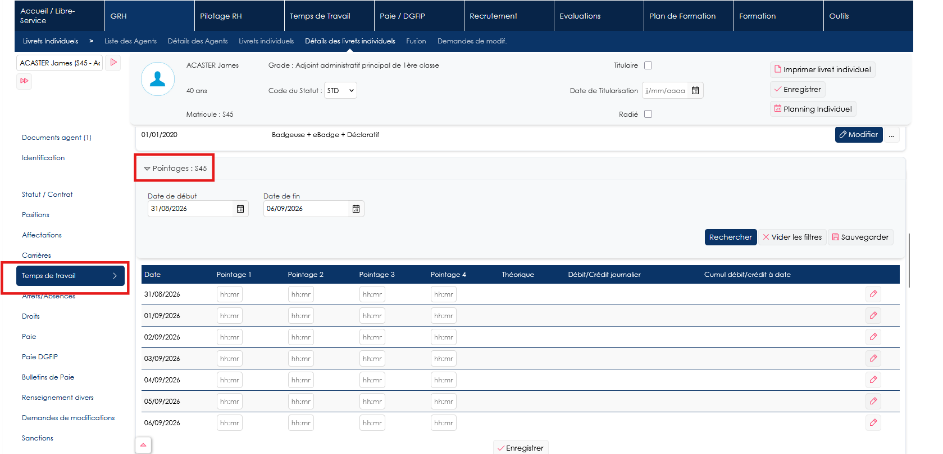This screenshot has width=943, height=454.
Task: Edit pointage row 04/09/2026 with pencil icon
Action: (873, 379)
